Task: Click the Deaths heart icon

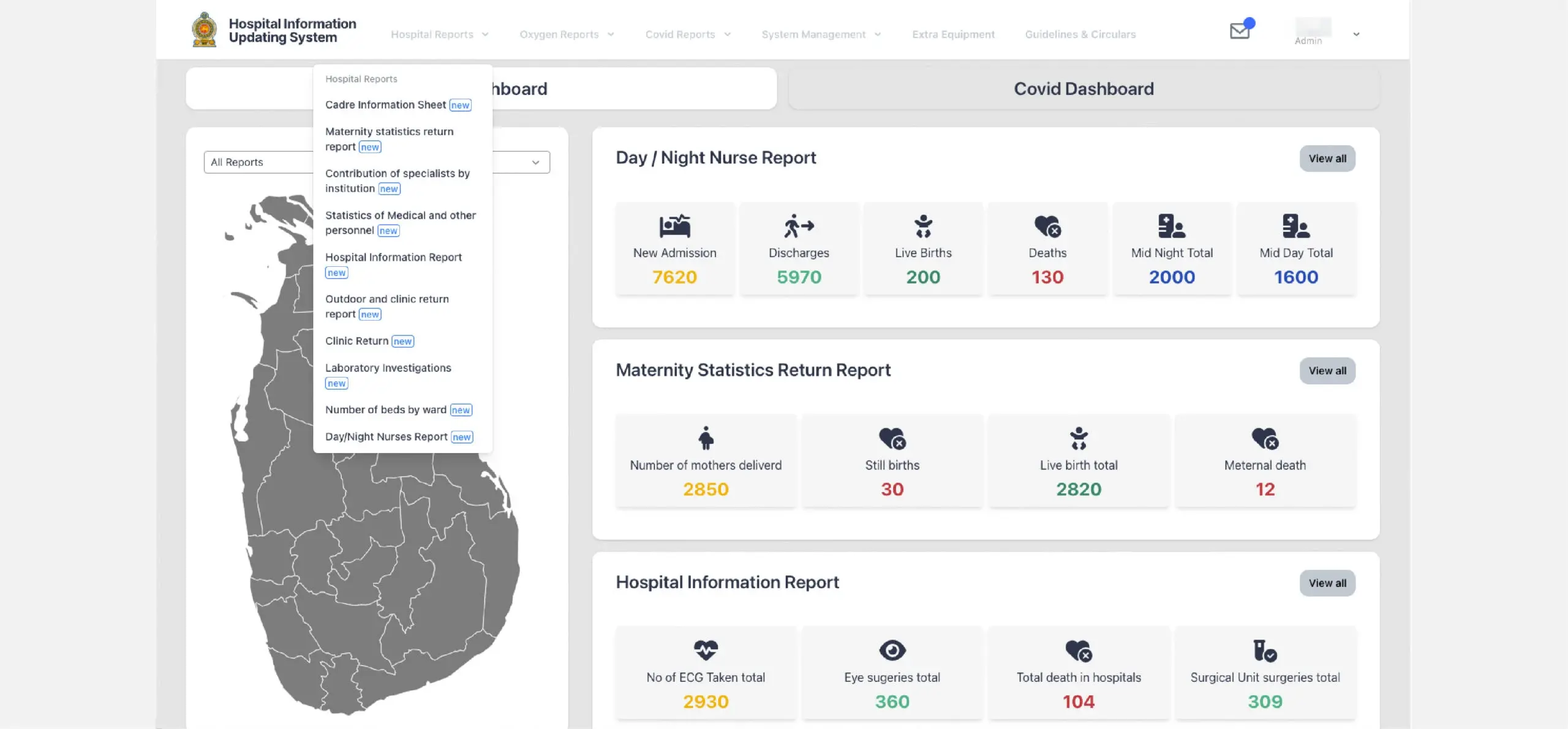Action: coord(1047,226)
